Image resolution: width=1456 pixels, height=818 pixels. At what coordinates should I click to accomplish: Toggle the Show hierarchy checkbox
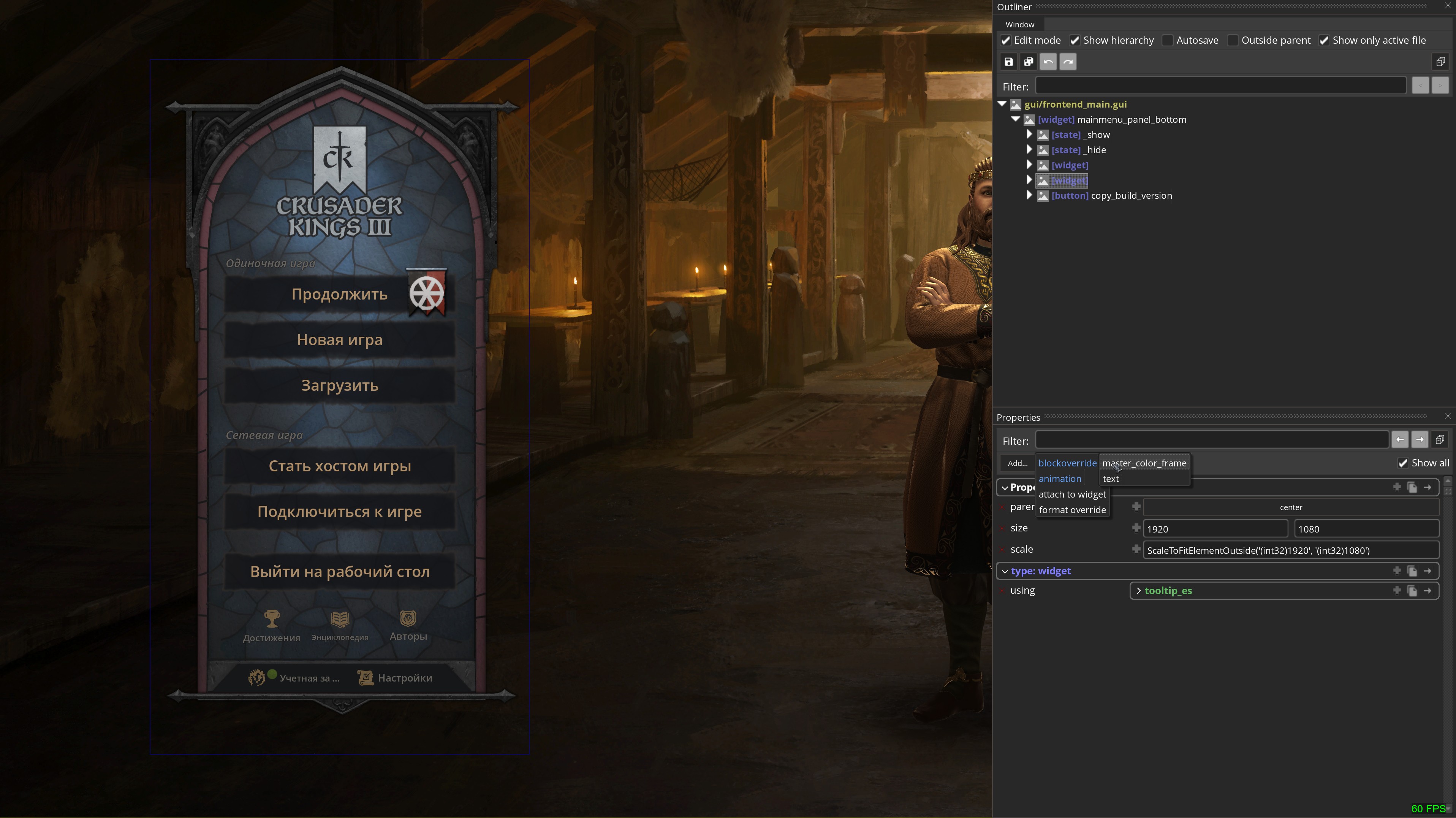click(1075, 40)
